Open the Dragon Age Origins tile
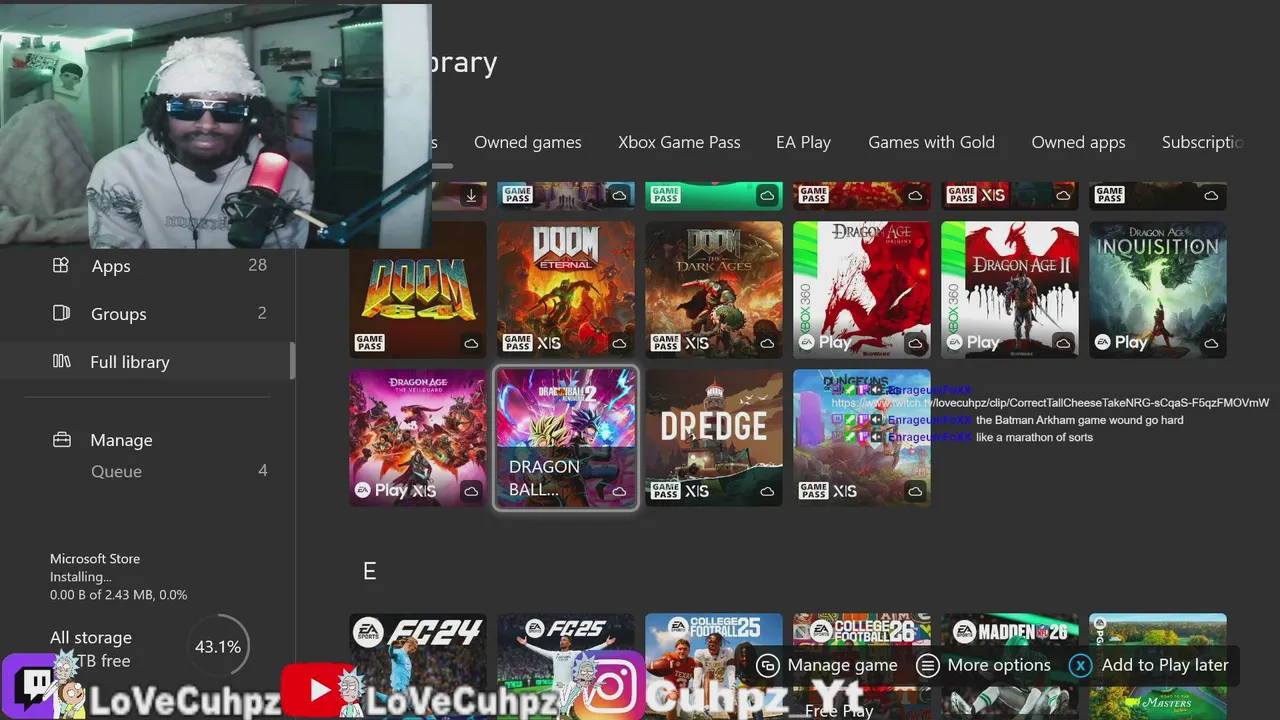 pos(862,290)
